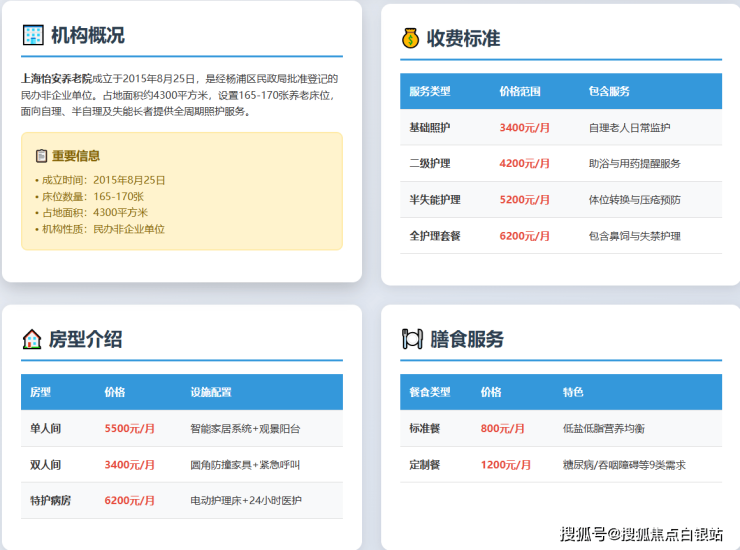Click the 800元/月 price for 标准餐
Image resolution: width=740 pixels, height=550 pixels.
tap(502, 428)
